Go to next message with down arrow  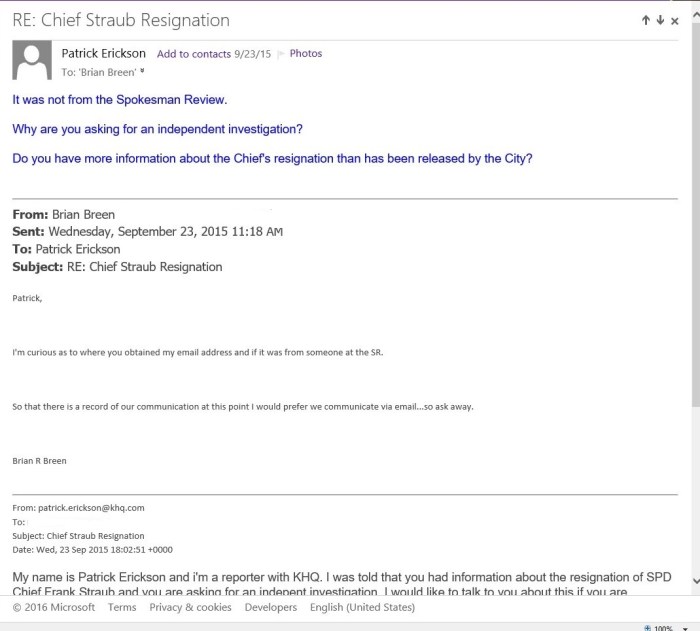(x=660, y=20)
